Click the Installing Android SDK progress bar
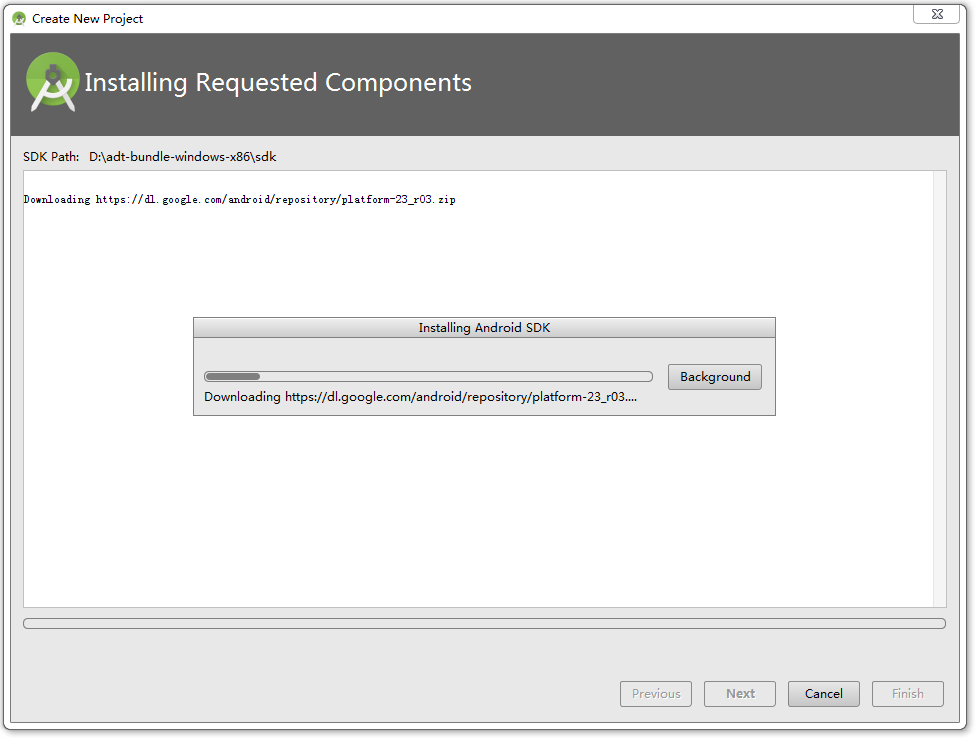 coord(428,376)
